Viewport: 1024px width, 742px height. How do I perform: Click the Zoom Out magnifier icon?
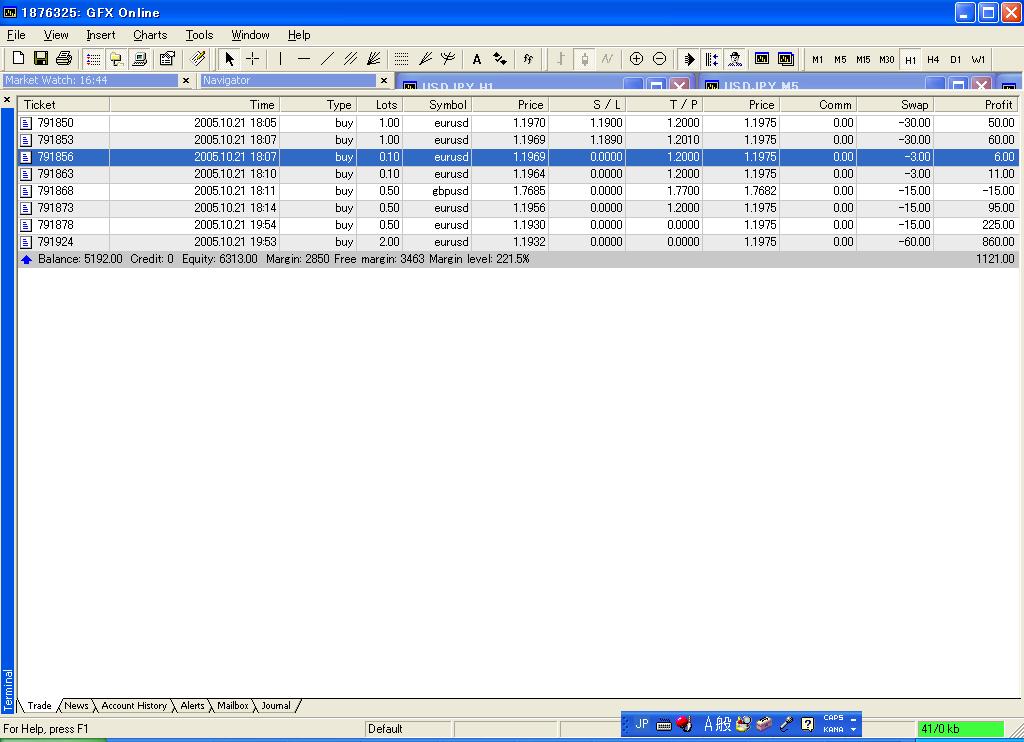click(659, 59)
